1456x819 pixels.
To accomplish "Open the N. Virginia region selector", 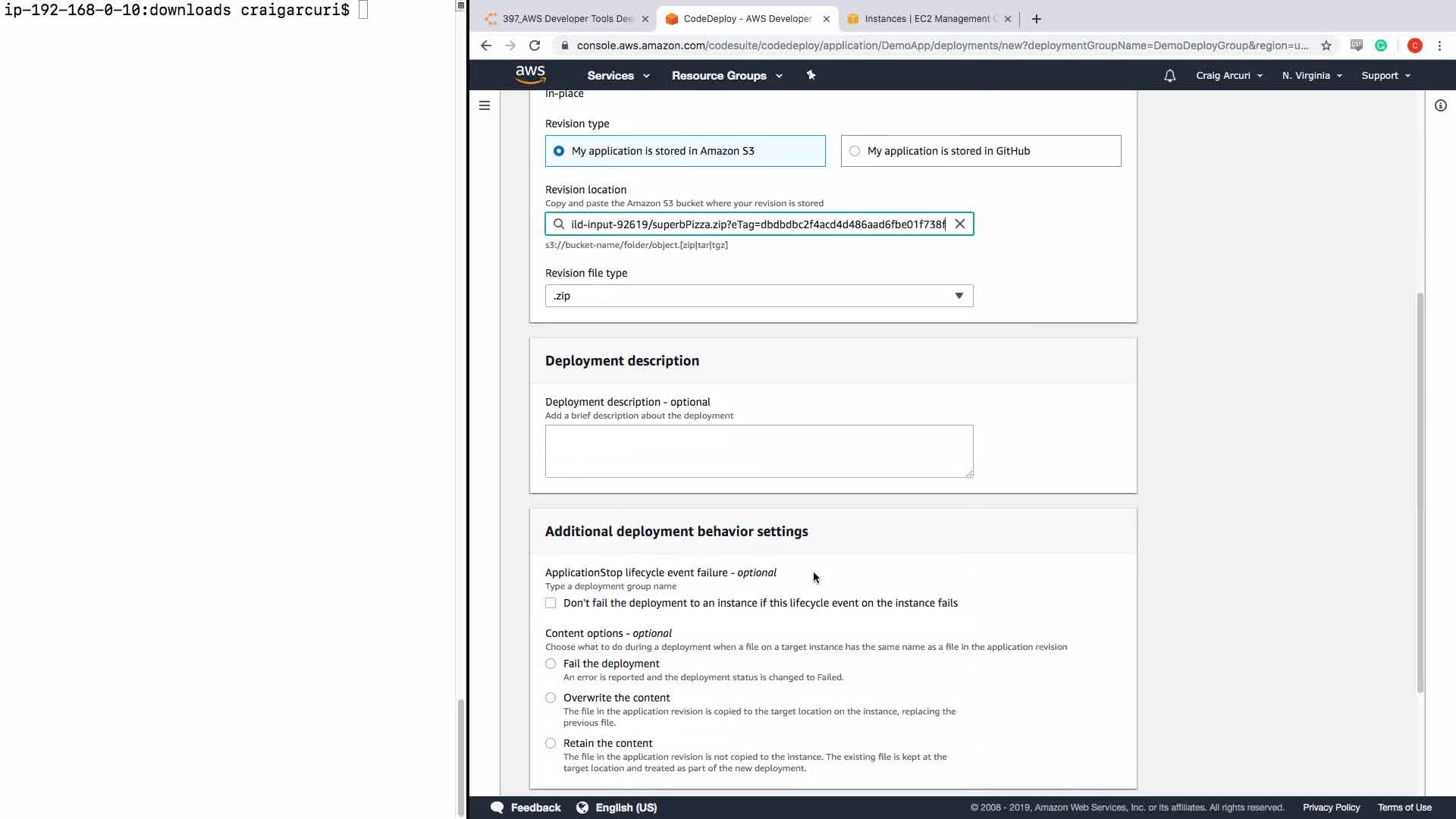I will 1311,76.
